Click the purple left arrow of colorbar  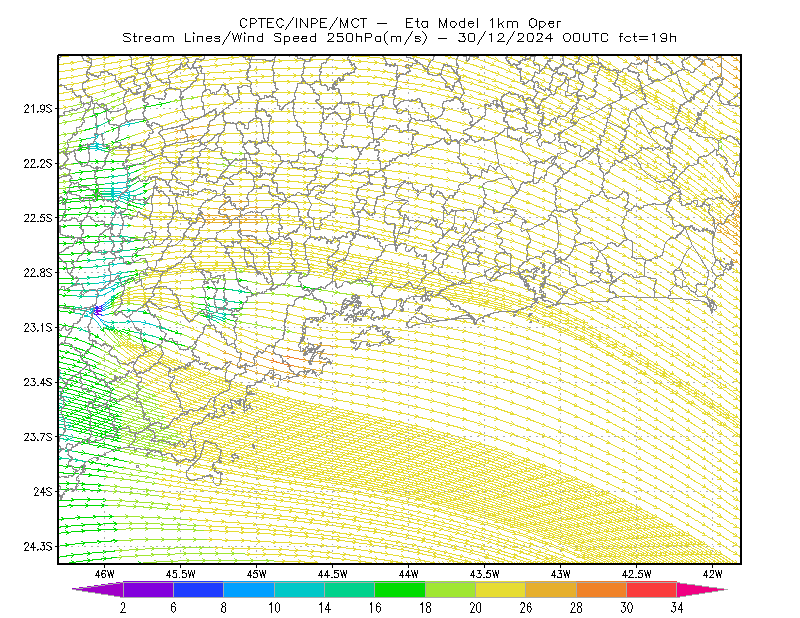(x=97, y=589)
